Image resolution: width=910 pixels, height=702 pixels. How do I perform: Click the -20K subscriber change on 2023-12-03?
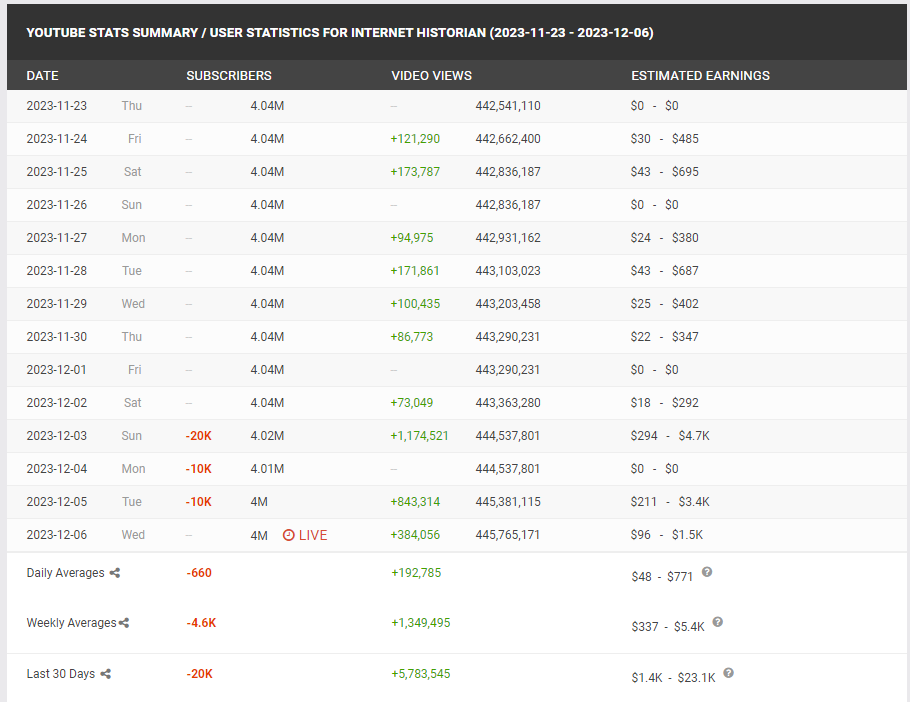[198, 436]
